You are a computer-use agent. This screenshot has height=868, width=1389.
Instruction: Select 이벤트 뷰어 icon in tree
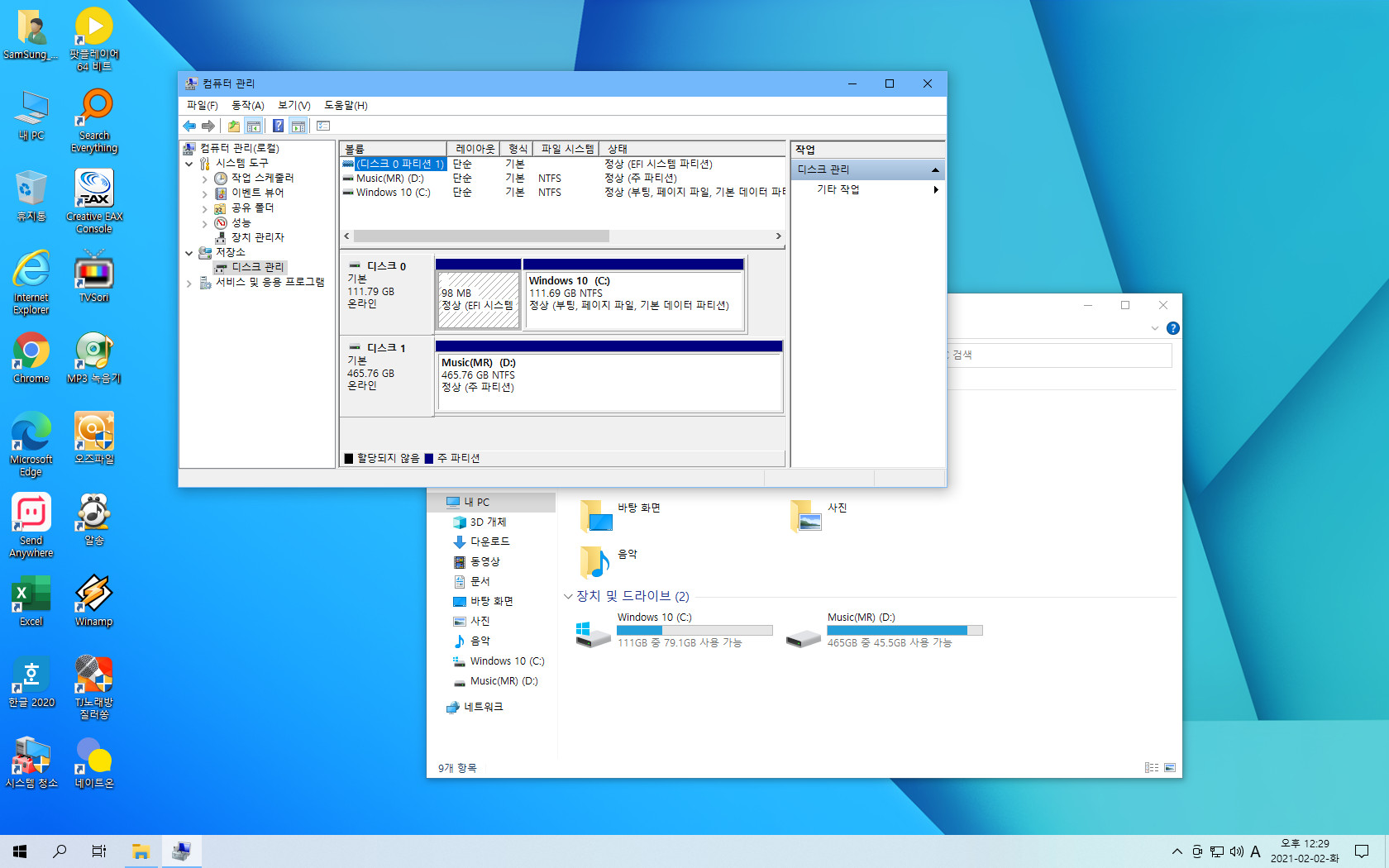click(x=221, y=193)
